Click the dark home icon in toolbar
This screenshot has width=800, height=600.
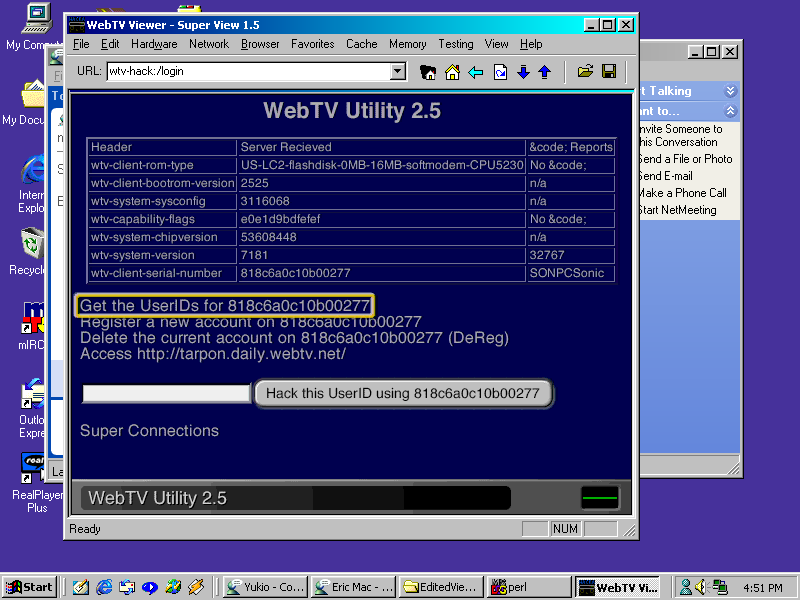point(428,72)
